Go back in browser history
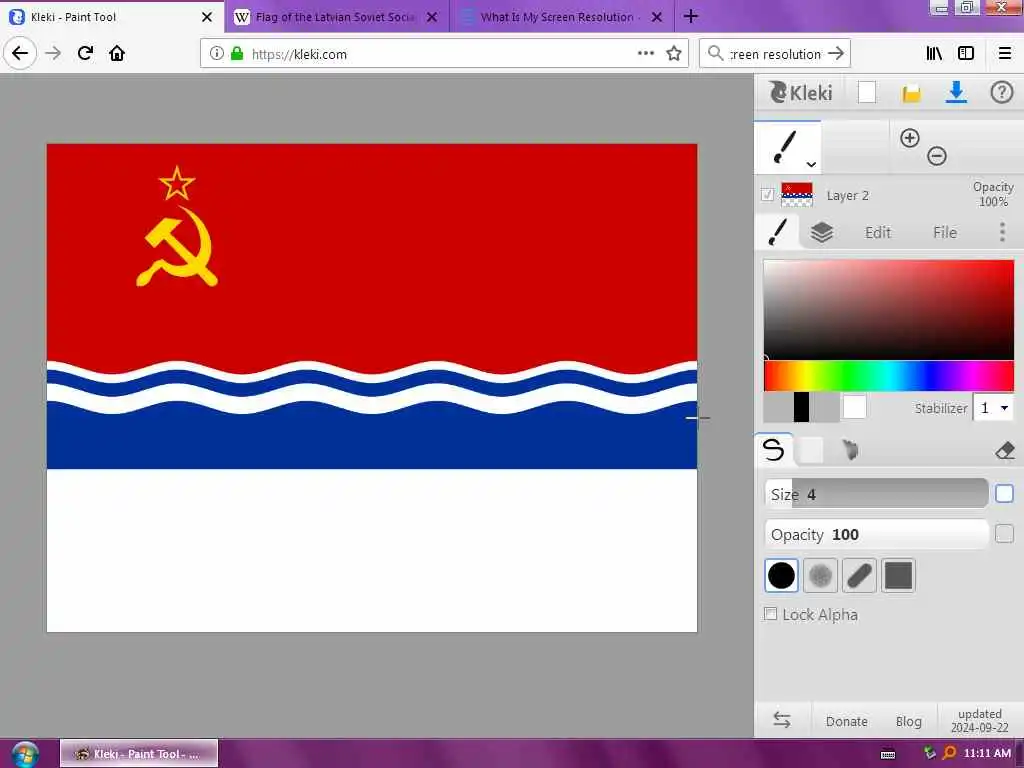 20,53
